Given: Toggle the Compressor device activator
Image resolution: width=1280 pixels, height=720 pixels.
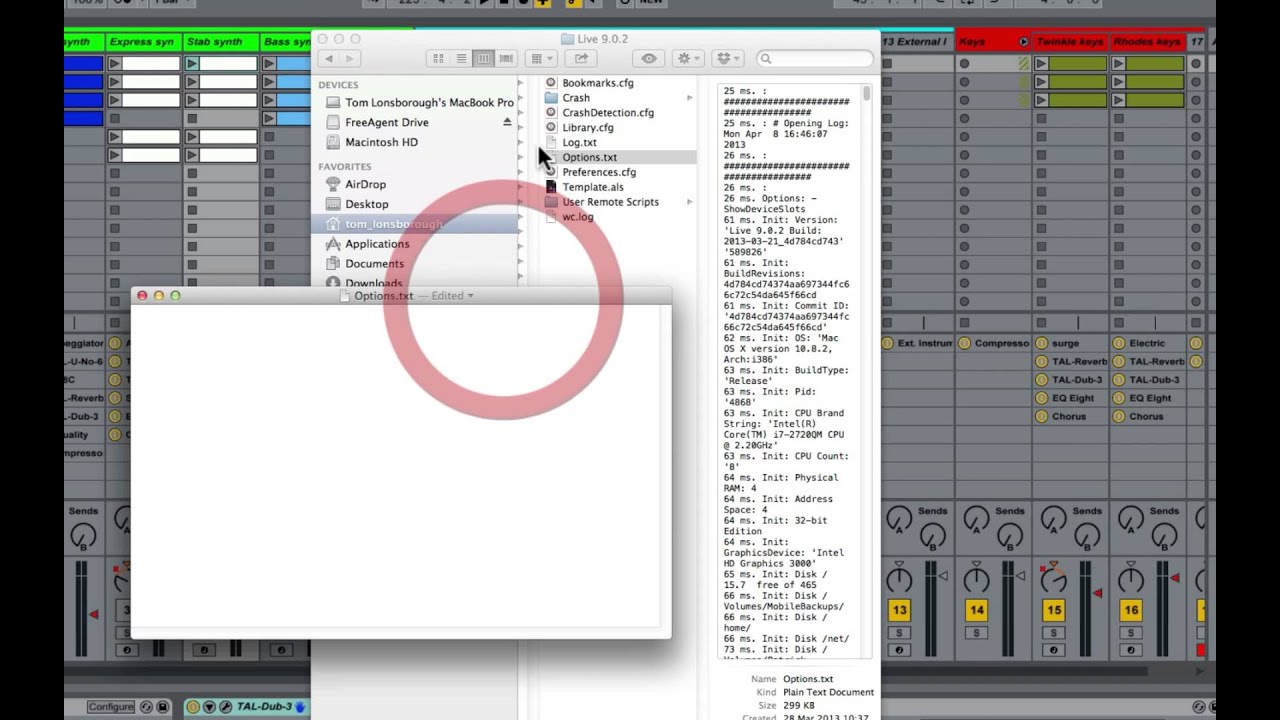Looking at the screenshot, I should [x=965, y=344].
